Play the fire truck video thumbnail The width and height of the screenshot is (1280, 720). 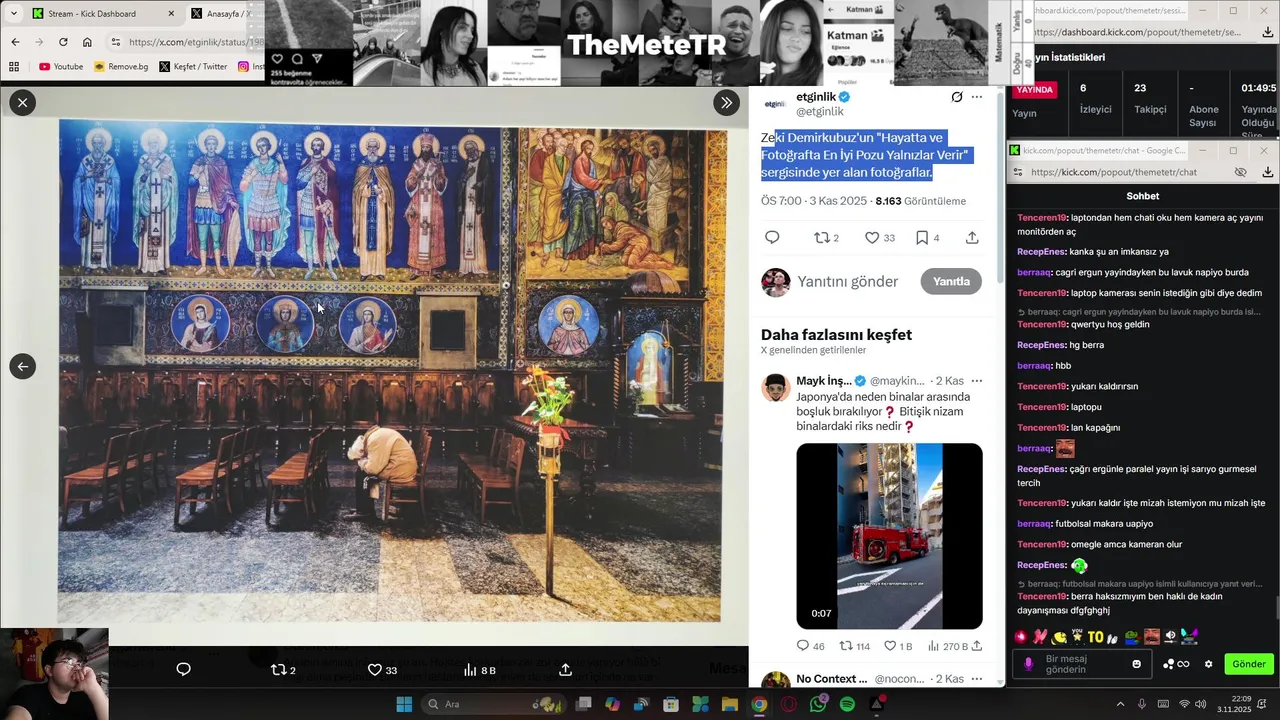pos(889,536)
